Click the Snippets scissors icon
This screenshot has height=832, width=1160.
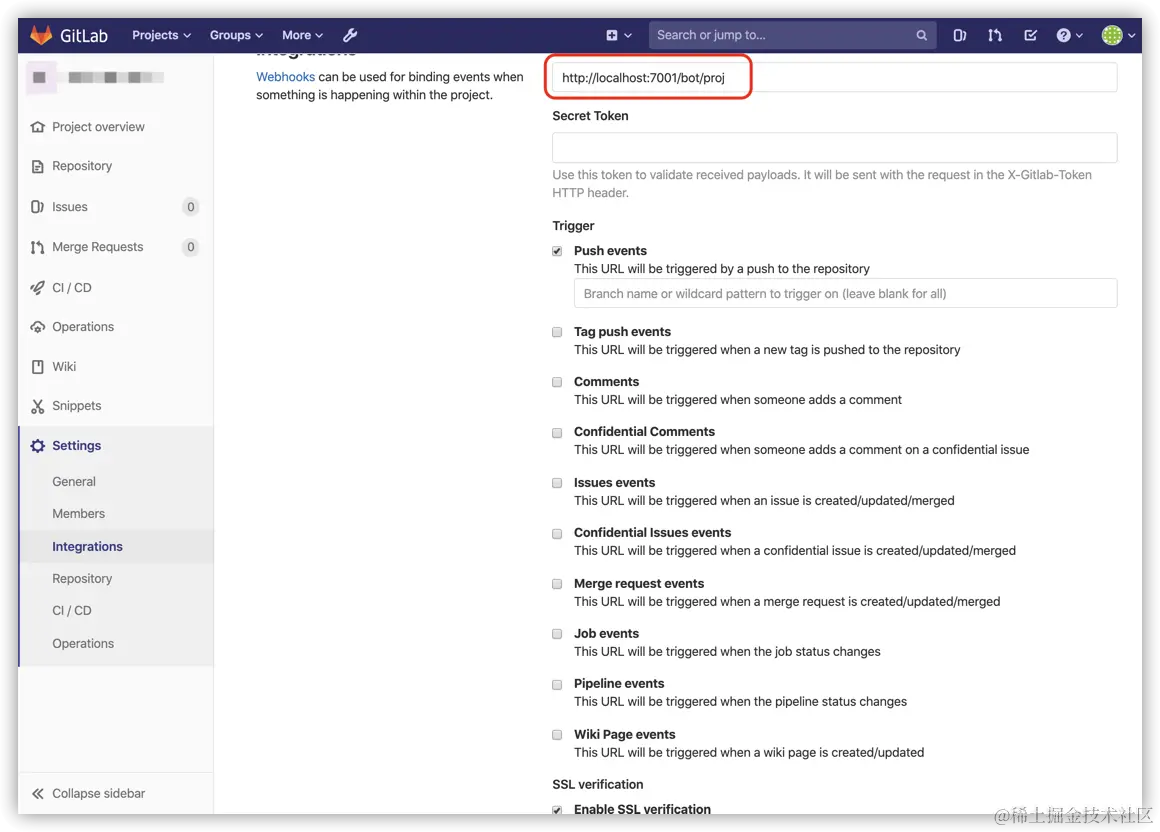coord(38,406)
